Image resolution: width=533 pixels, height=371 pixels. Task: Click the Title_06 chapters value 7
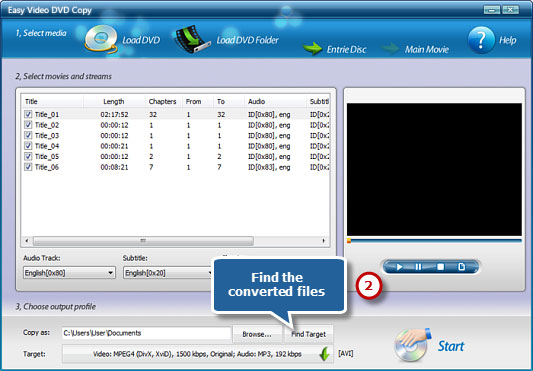151,167
